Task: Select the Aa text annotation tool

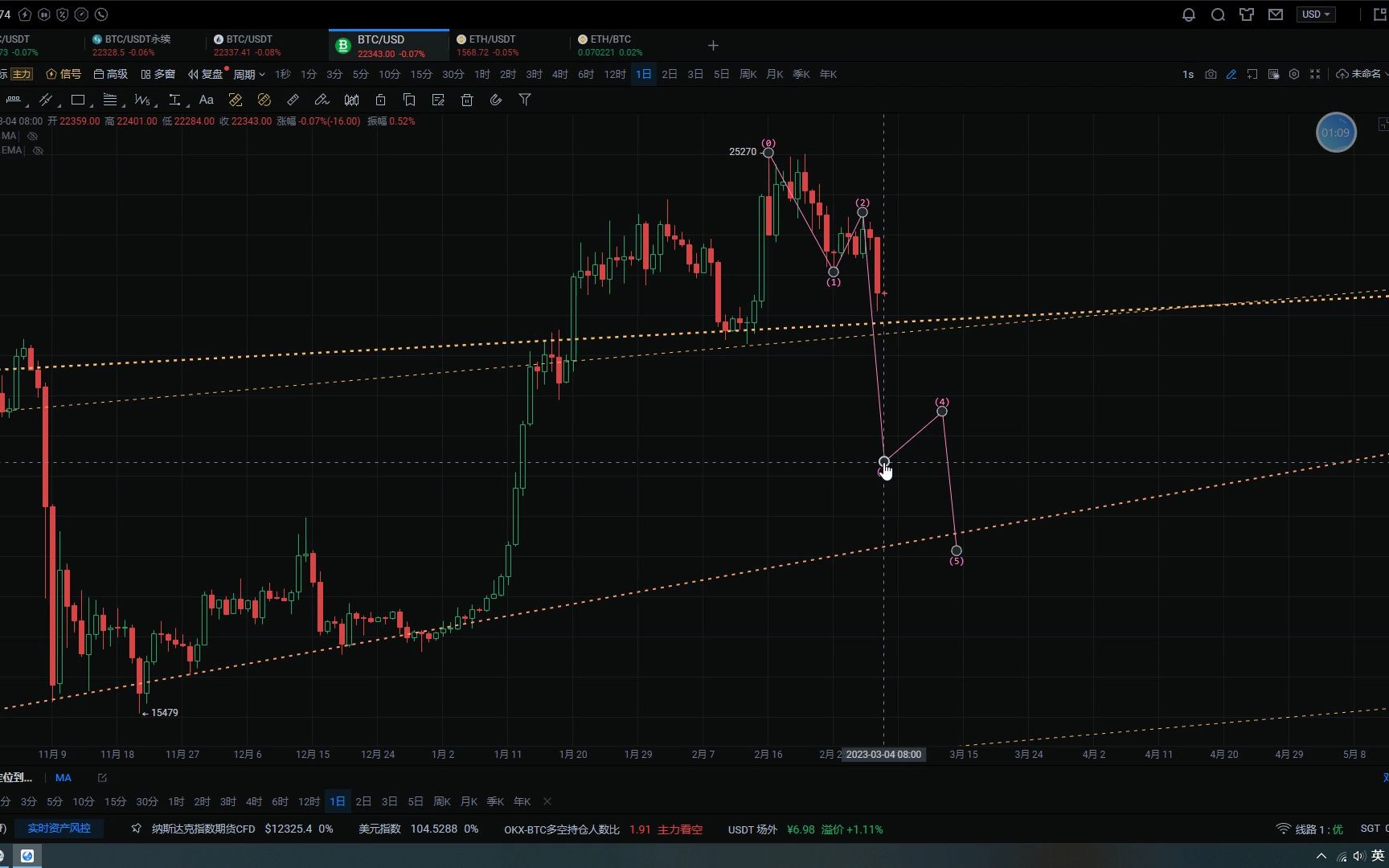Action: 207,100
